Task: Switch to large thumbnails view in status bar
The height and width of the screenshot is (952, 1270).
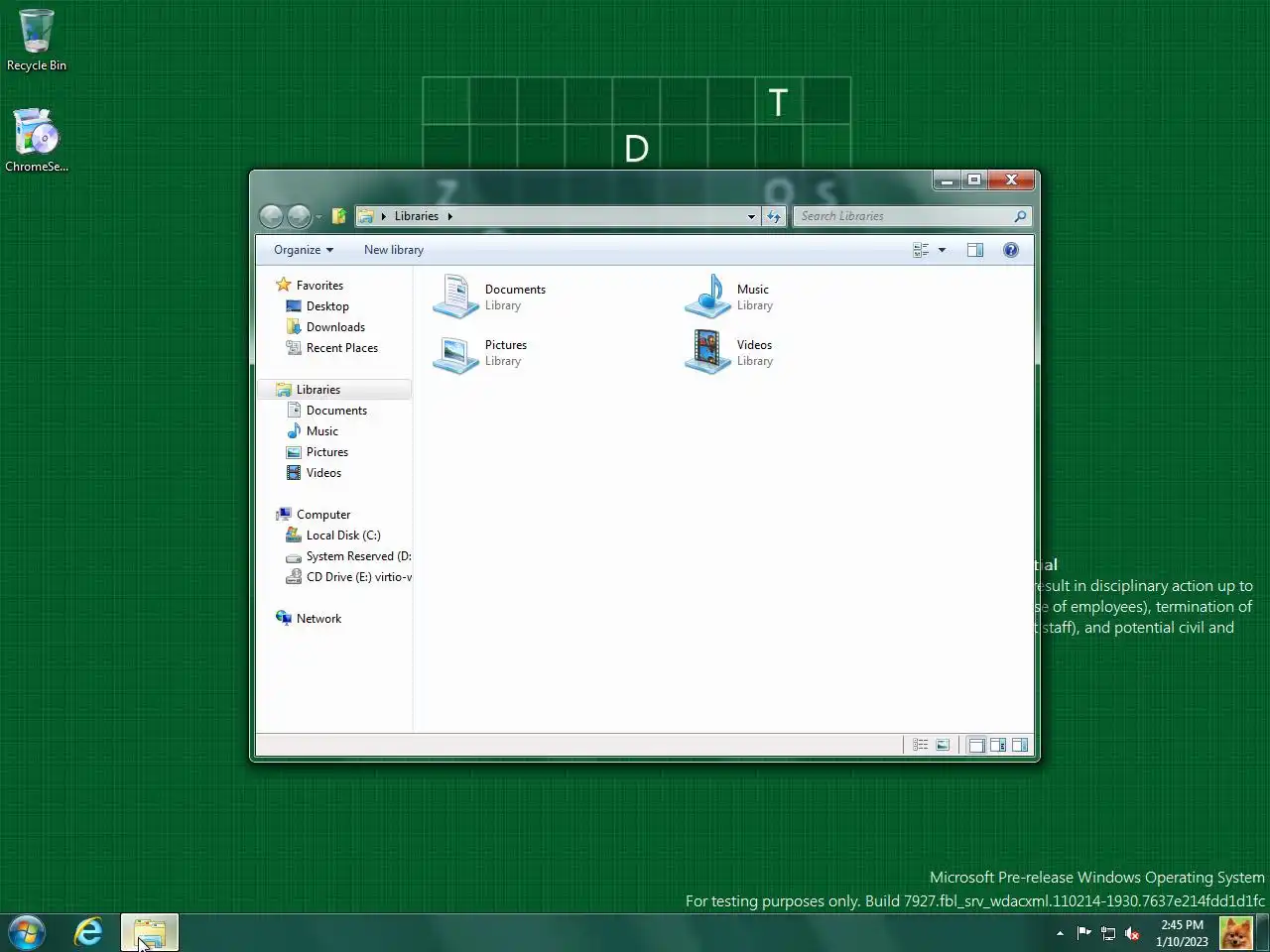Action: tap(943, 745)
